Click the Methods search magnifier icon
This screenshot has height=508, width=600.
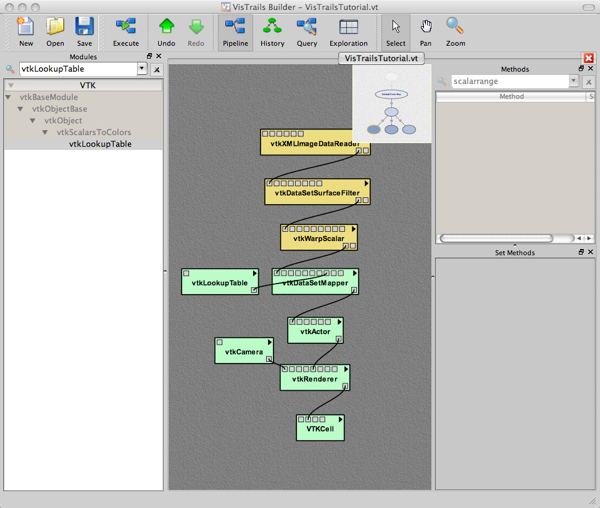(x=442, y=81)
